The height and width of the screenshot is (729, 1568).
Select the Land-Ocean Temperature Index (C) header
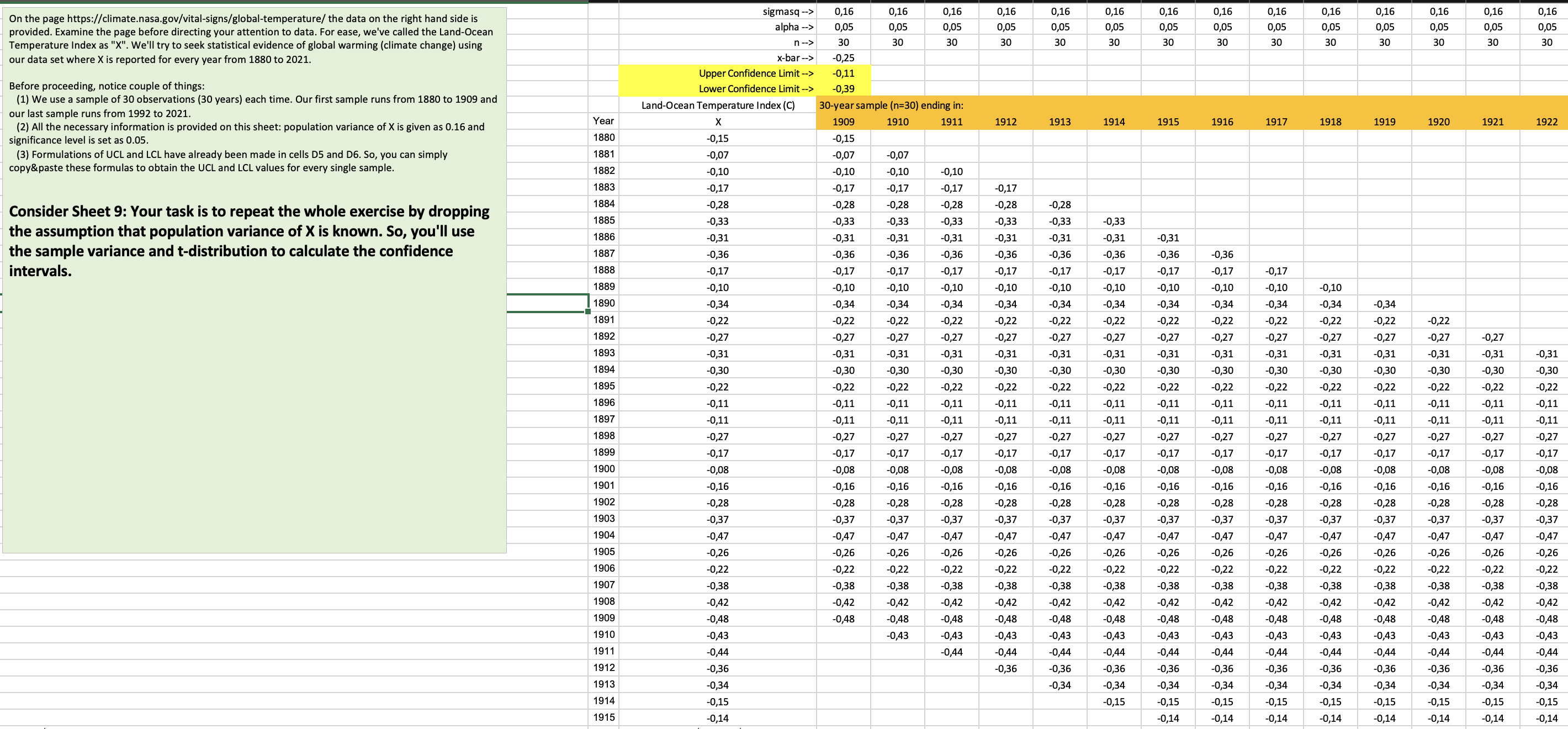click(718, 105)
